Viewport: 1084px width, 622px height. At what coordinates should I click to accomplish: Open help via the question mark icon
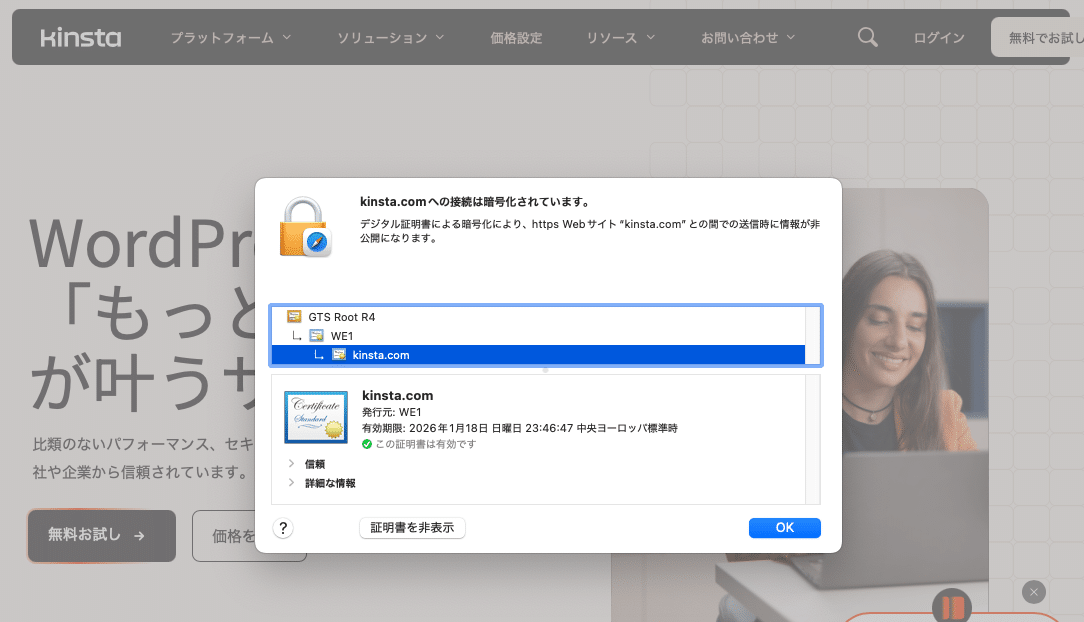pos(283,528)
